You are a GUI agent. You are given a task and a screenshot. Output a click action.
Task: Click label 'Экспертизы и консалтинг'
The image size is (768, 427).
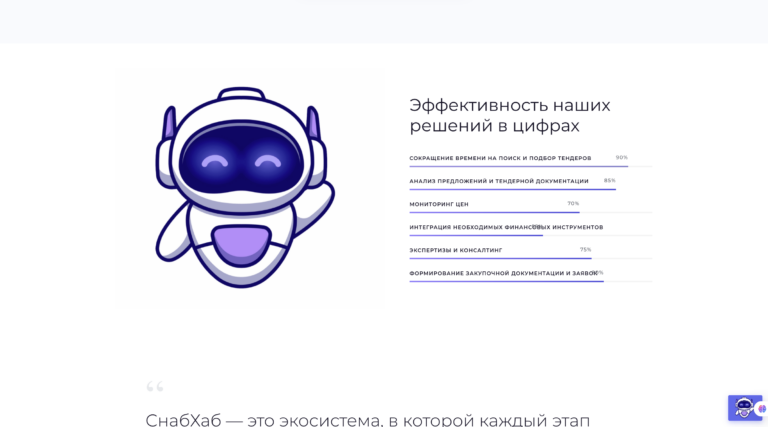(x=456, y=250)
